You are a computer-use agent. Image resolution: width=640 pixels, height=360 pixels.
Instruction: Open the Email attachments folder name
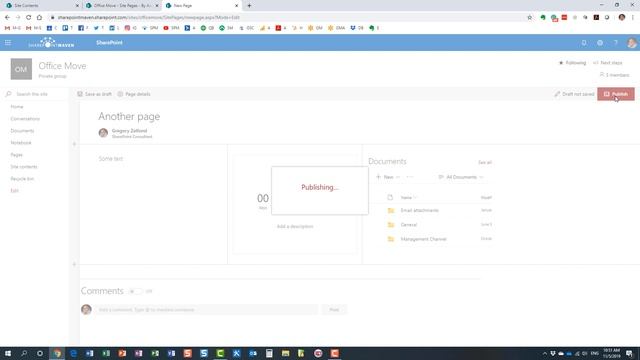click(x=420, y=211)
